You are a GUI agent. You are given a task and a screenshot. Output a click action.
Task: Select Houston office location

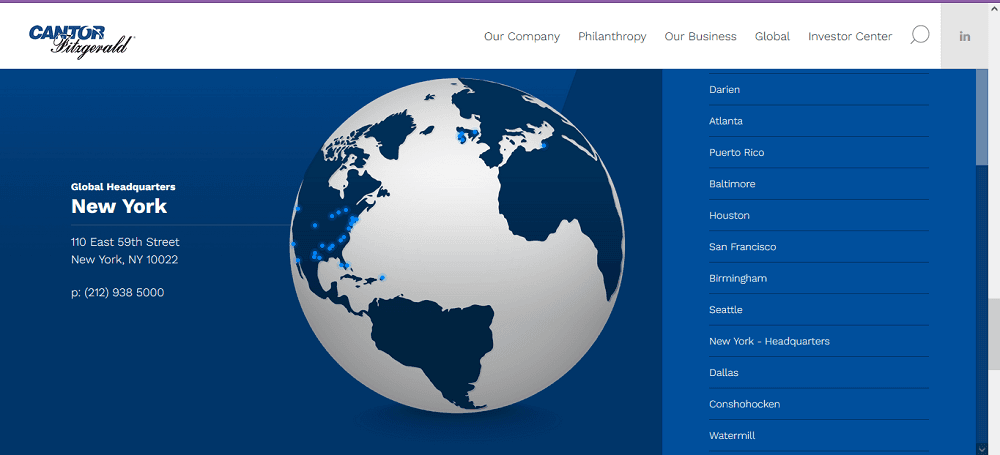point(819,215)
